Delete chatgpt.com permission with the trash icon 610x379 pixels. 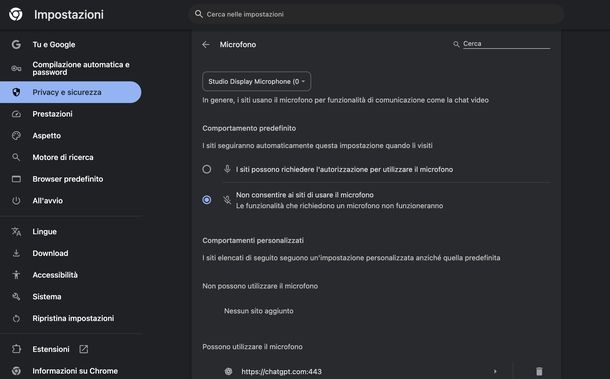coord(539,371)
